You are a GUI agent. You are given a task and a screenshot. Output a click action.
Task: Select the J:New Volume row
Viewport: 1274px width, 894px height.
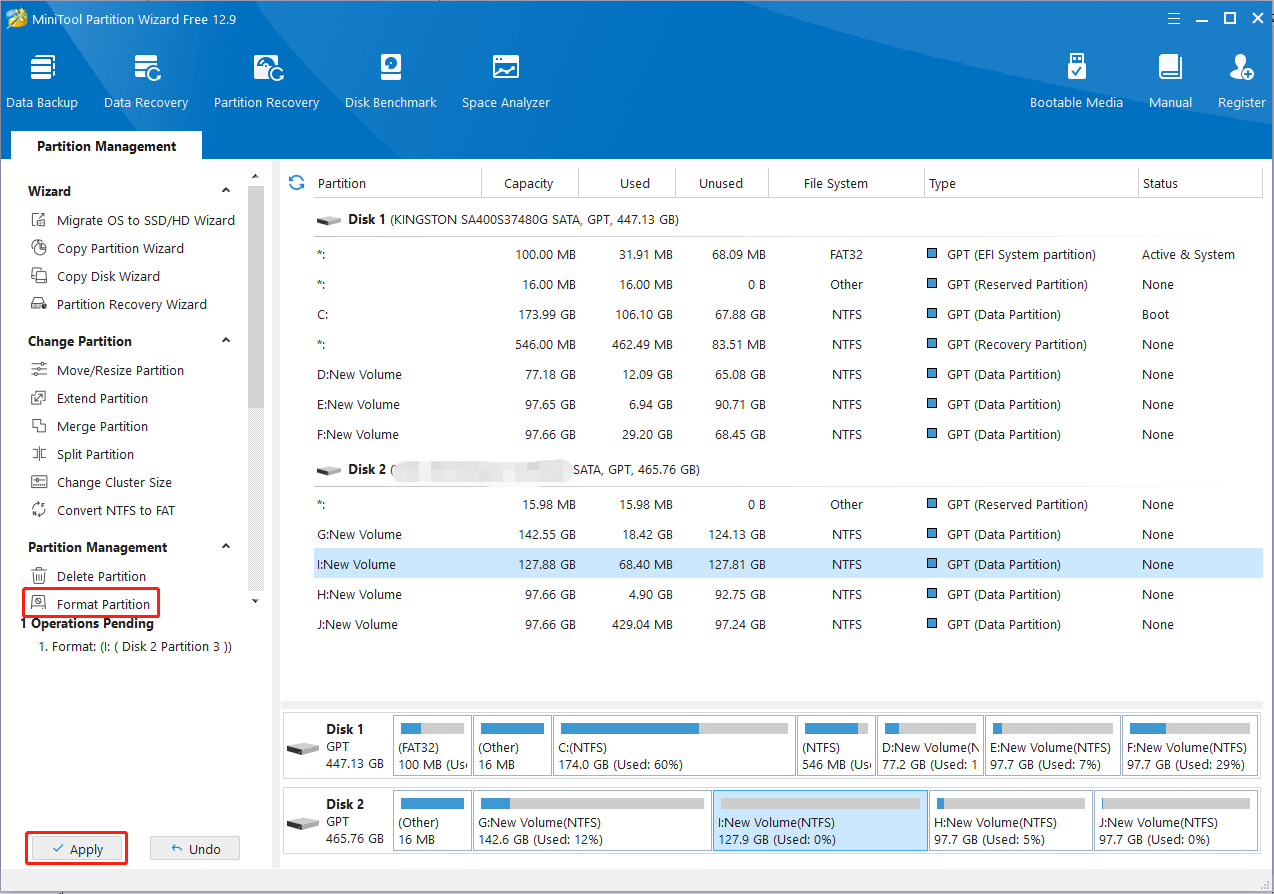(788, 624)
